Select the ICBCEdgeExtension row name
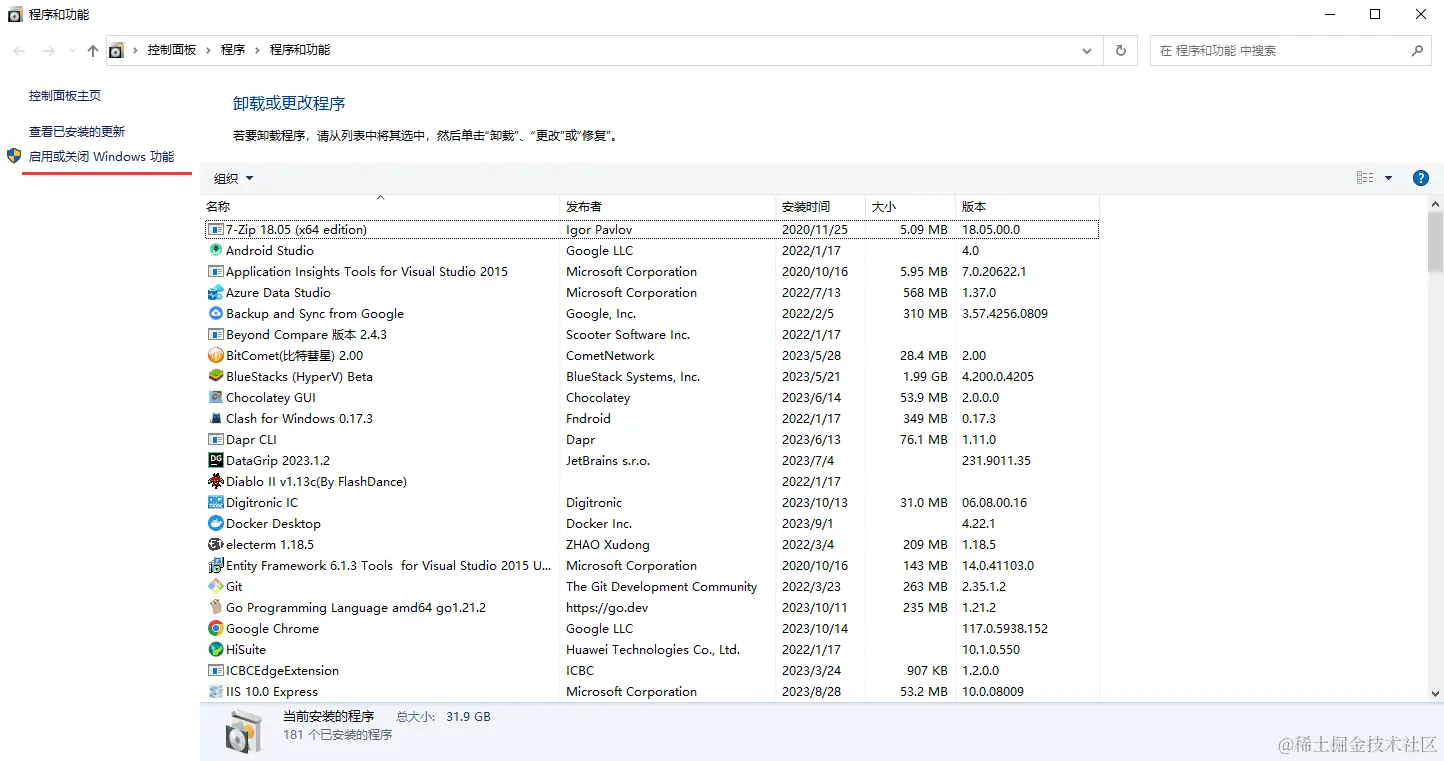 point(282,671)
